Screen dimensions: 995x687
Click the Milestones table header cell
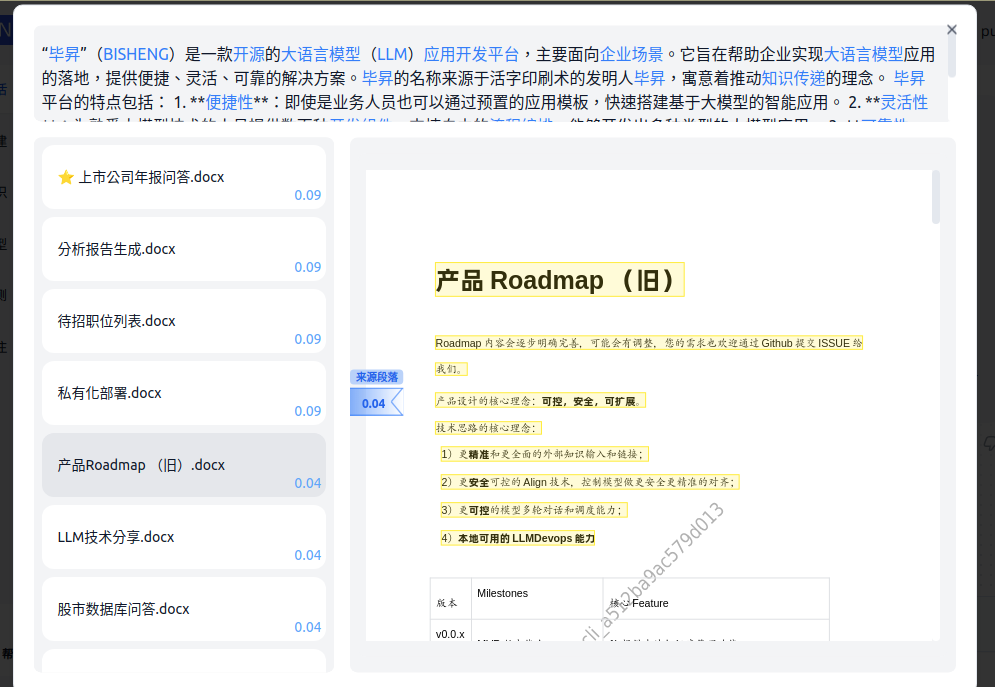pos(537,598)
